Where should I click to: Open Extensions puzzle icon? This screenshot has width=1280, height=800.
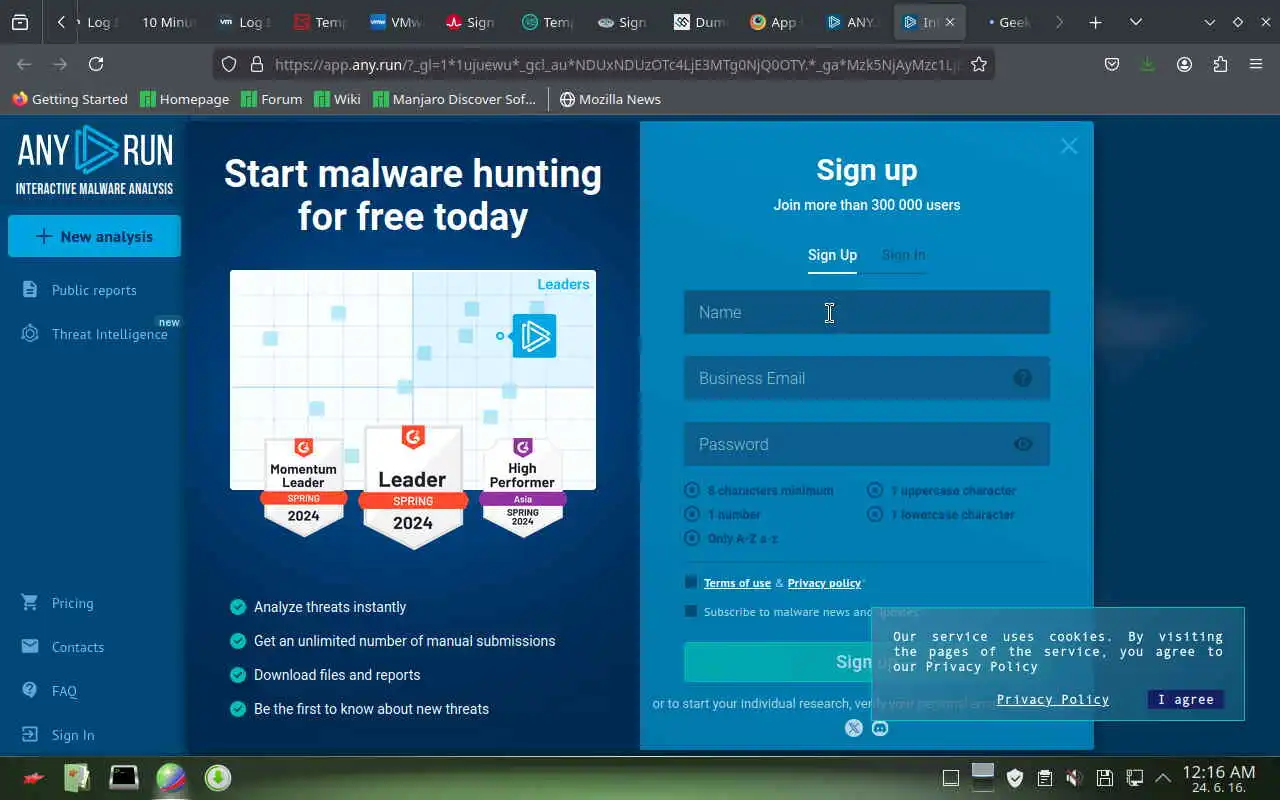click(1220, 64)
